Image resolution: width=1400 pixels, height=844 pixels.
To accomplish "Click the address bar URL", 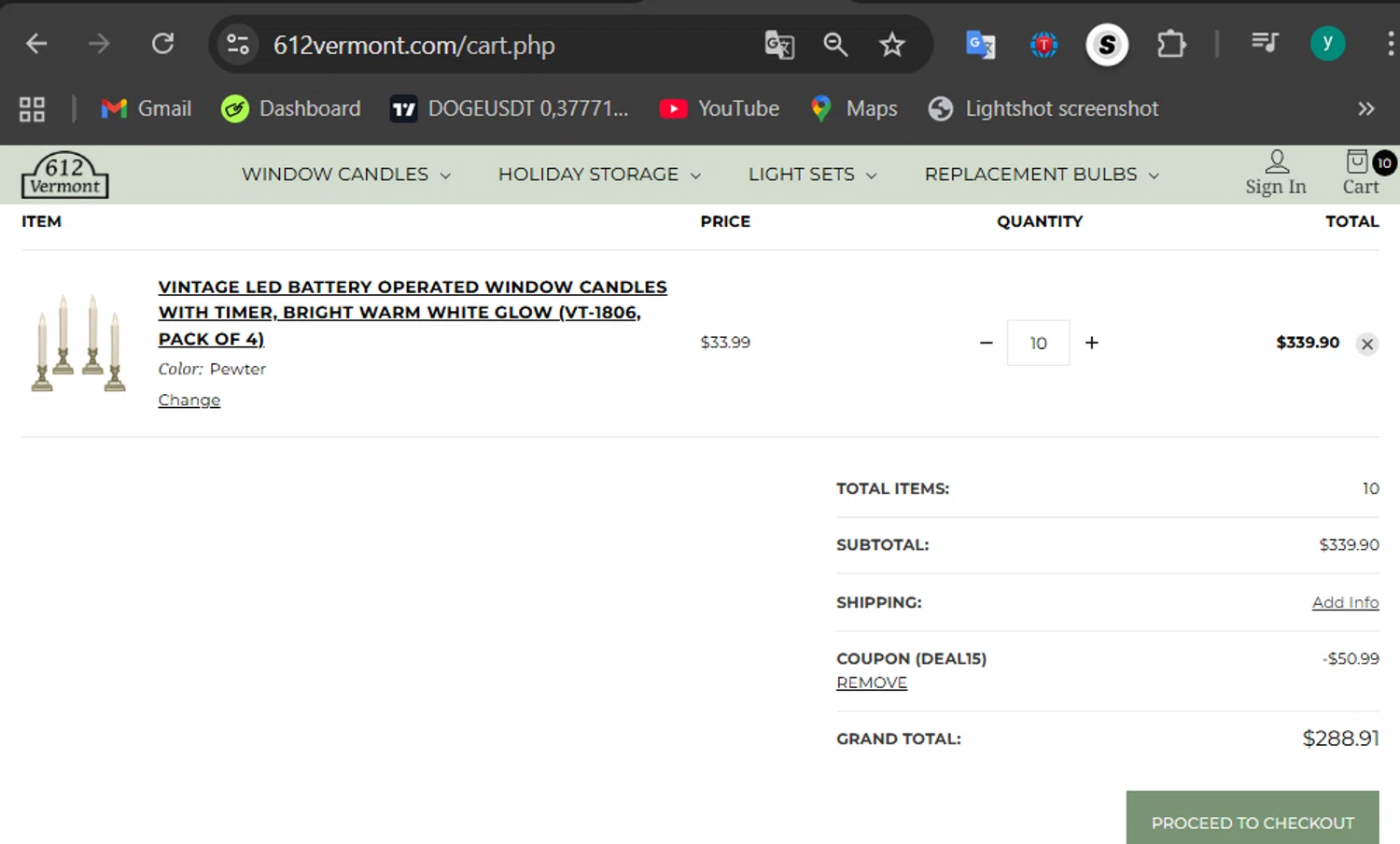I will point(414,45).
